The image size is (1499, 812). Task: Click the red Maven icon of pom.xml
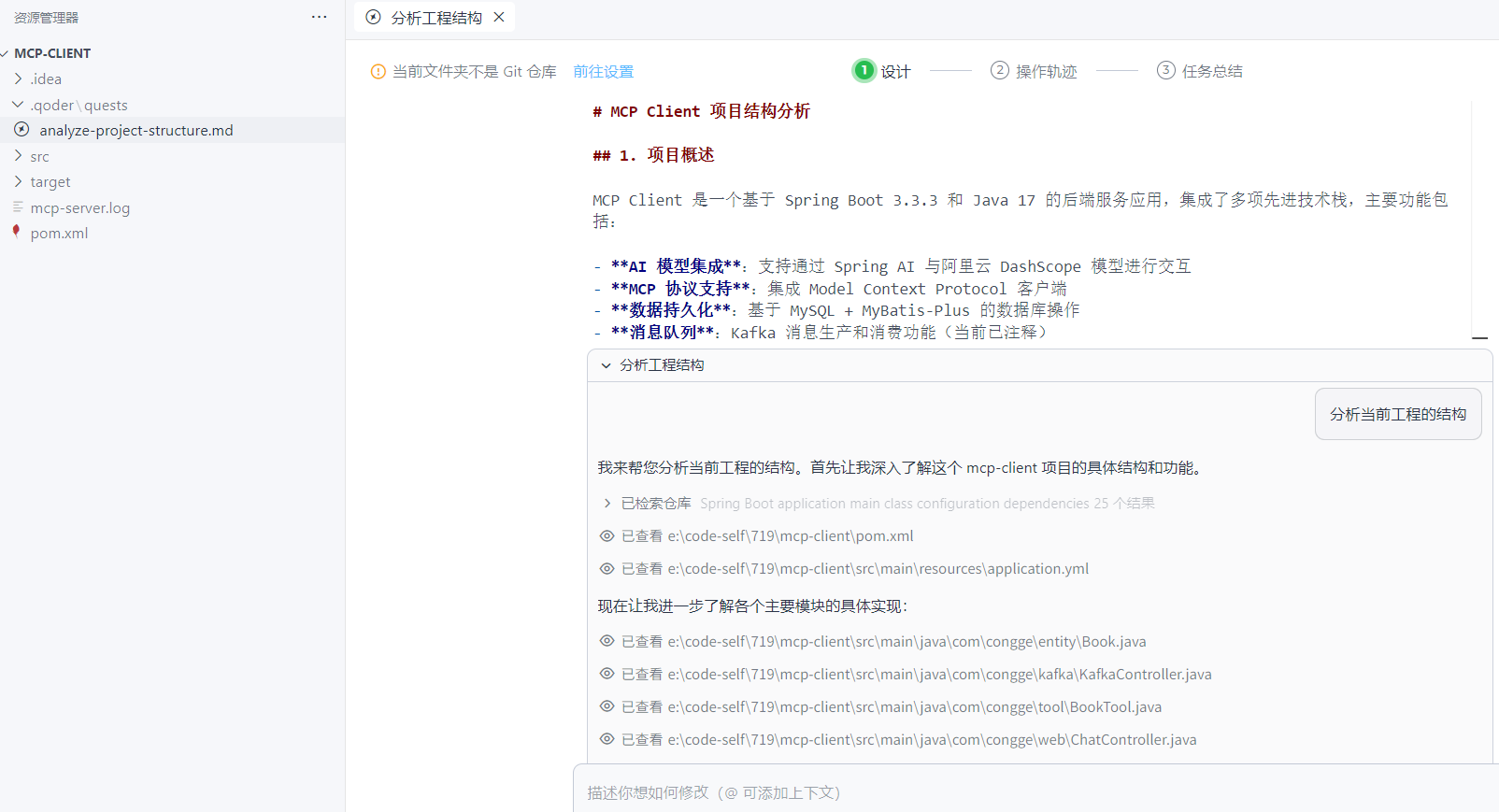coord(16,232)
